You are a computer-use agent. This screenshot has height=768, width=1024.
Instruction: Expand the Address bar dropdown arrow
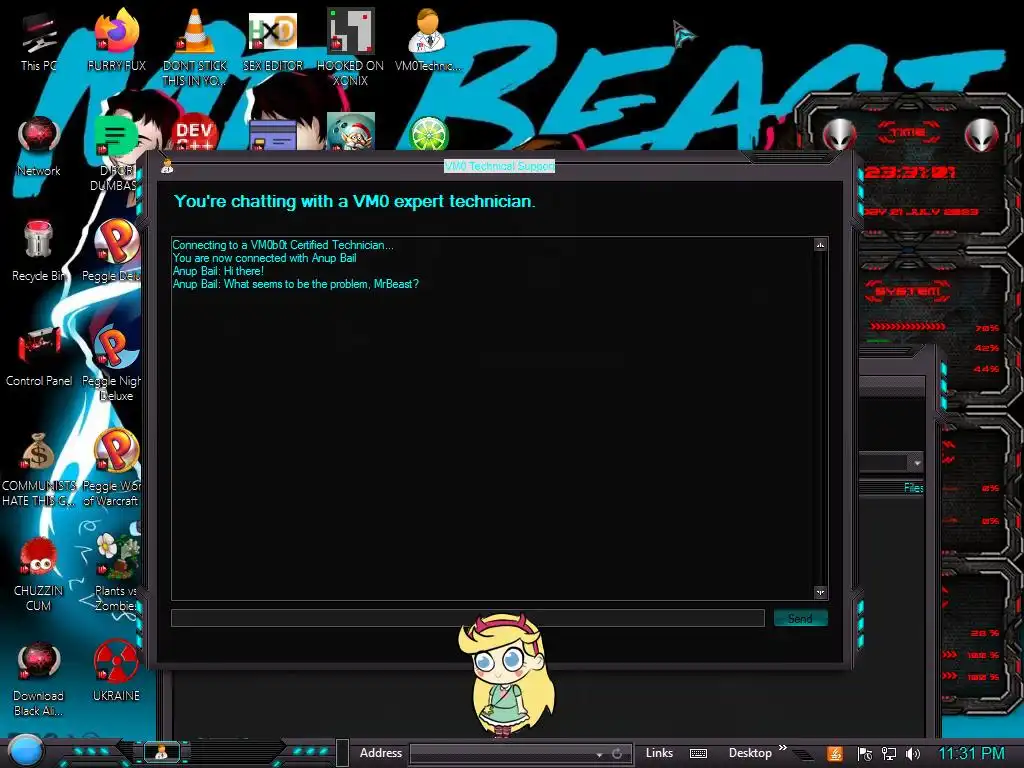(x=599, y=754)
